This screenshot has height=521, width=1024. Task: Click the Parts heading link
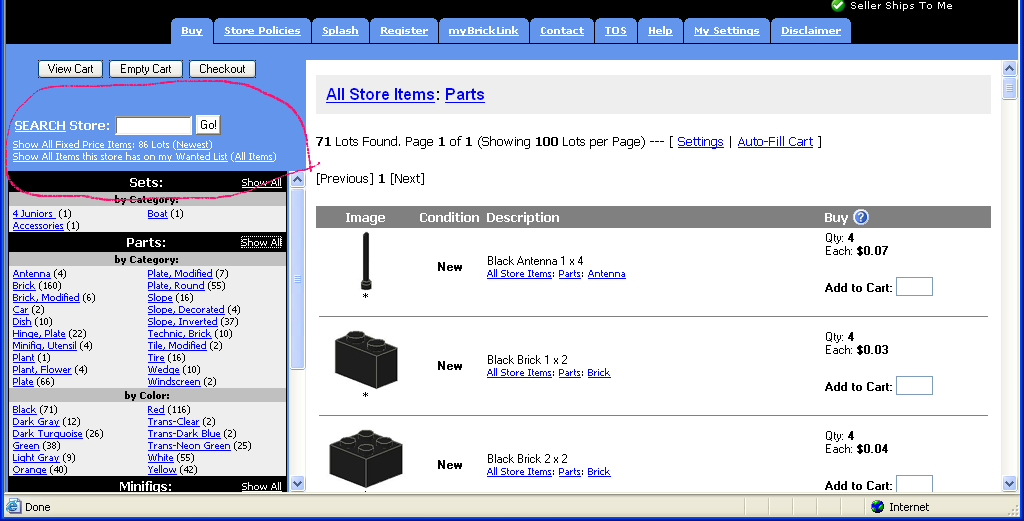pyautogui.click(x=465, y=95)
